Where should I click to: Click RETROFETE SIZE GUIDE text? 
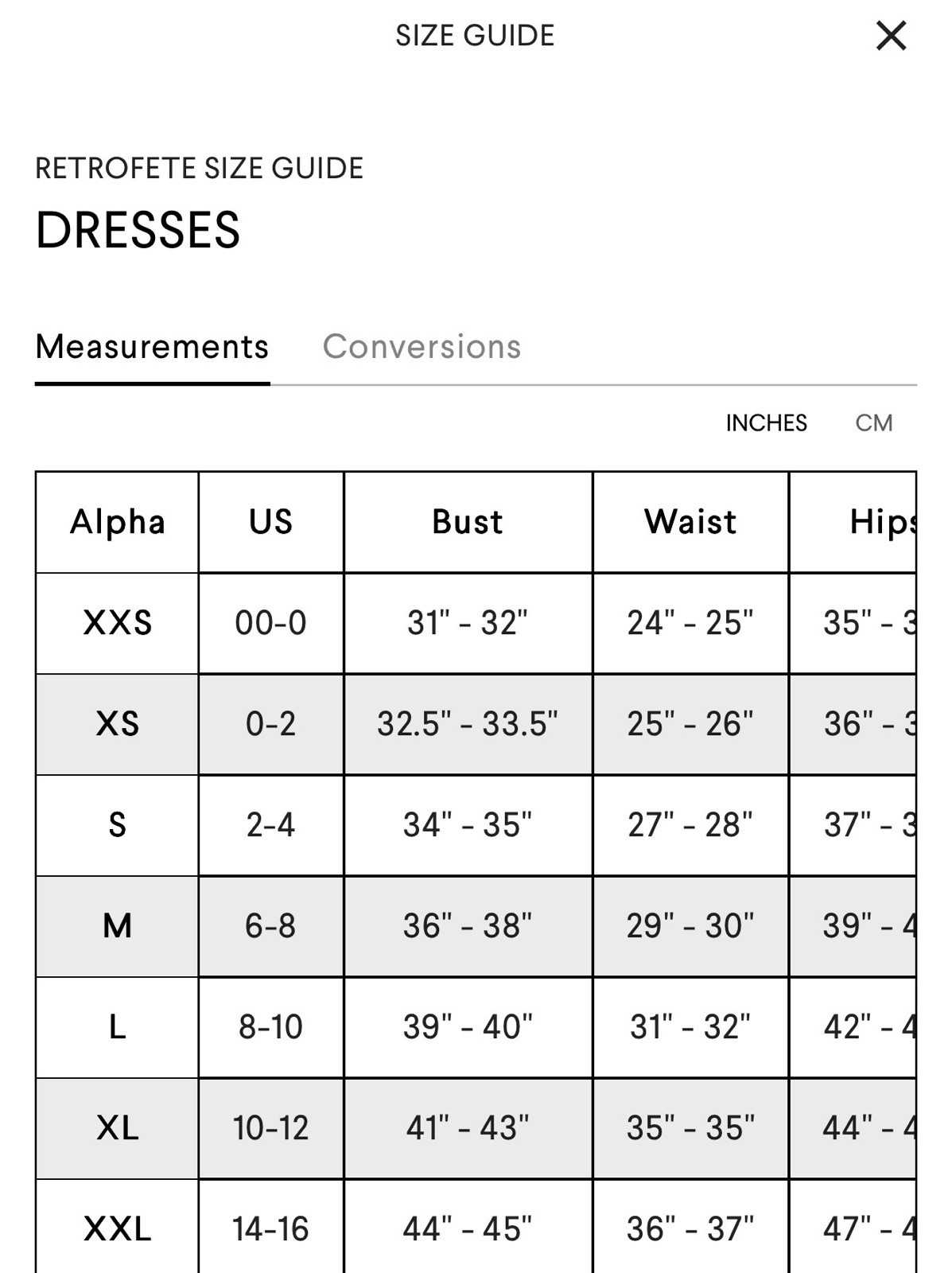click(200, 169)
